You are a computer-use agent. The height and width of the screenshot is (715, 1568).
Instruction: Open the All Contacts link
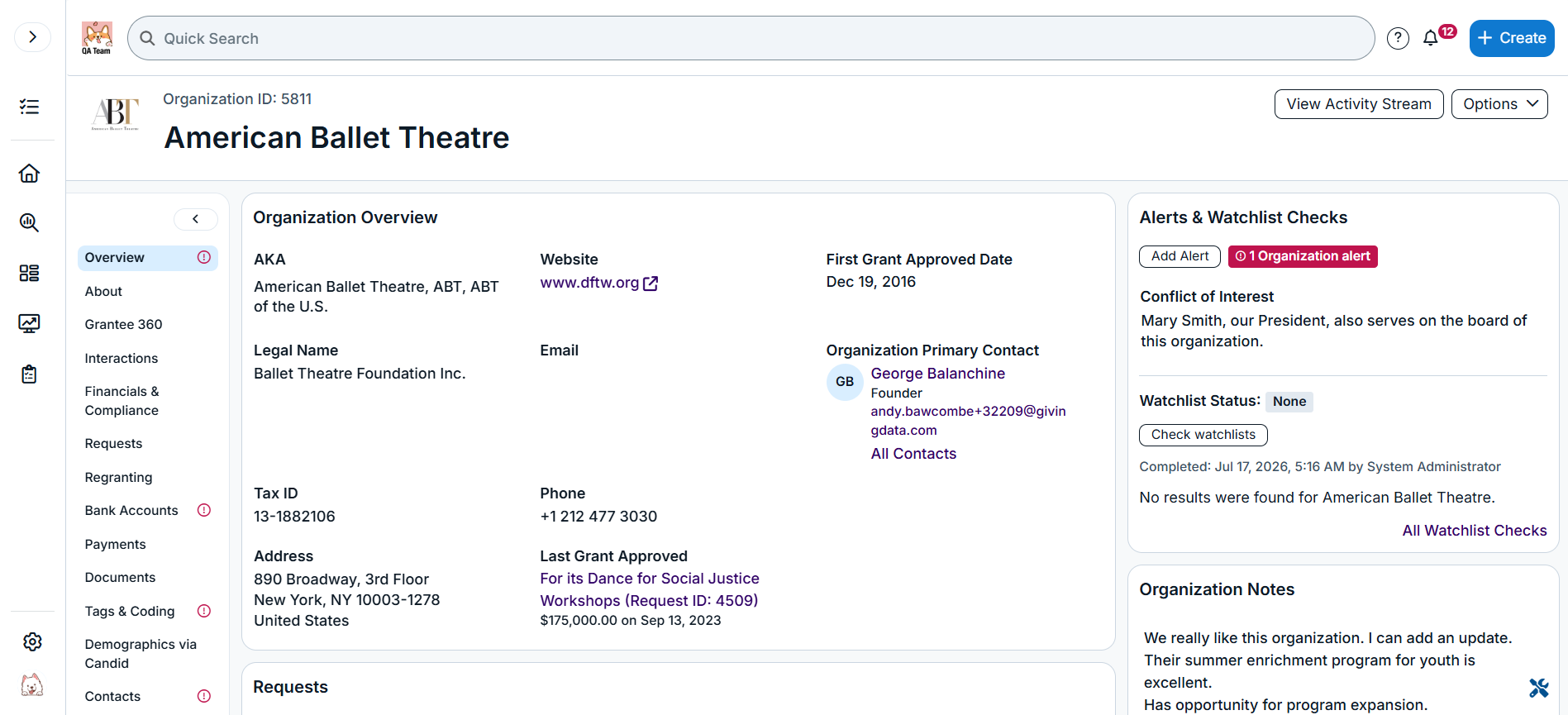click(913, 454)
